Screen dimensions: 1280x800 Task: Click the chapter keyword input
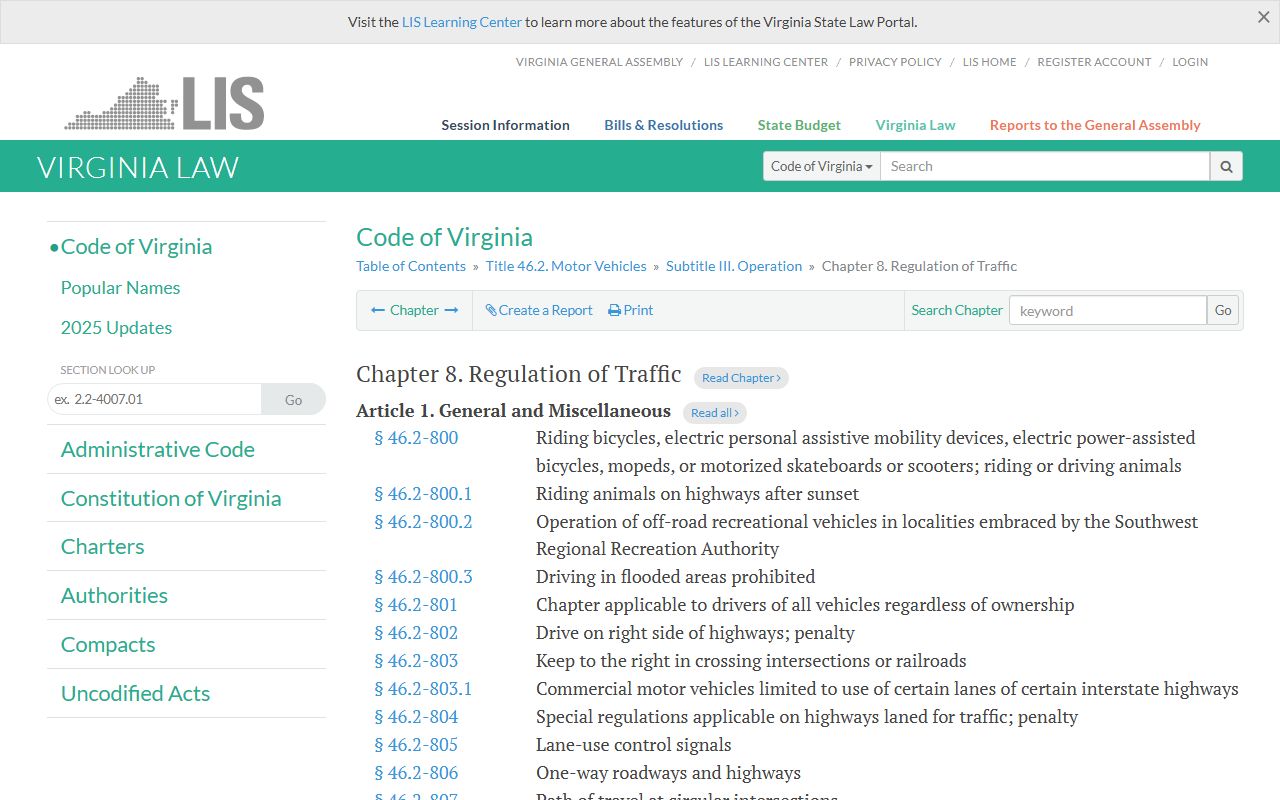[x=1108, y=310]
